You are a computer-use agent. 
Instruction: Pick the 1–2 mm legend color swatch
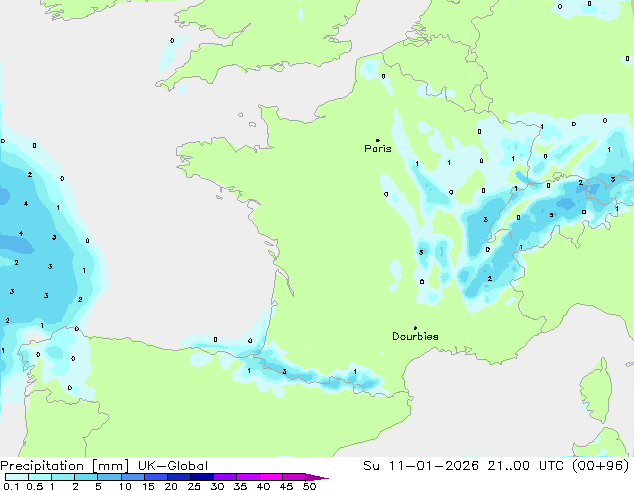tap(63, 477)
